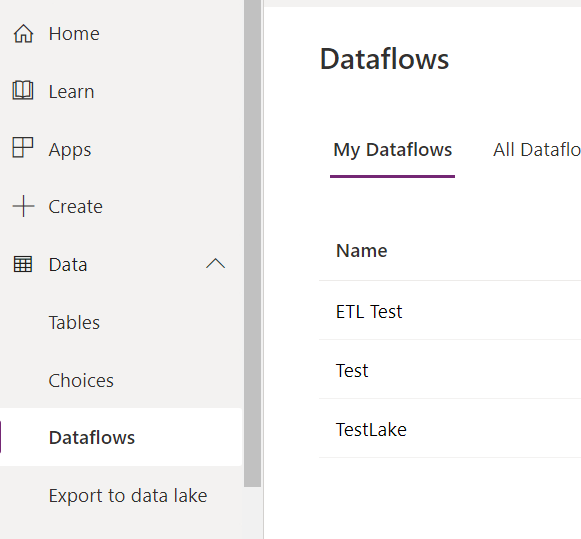Open the TestLake dataflow

click(371, 430)
